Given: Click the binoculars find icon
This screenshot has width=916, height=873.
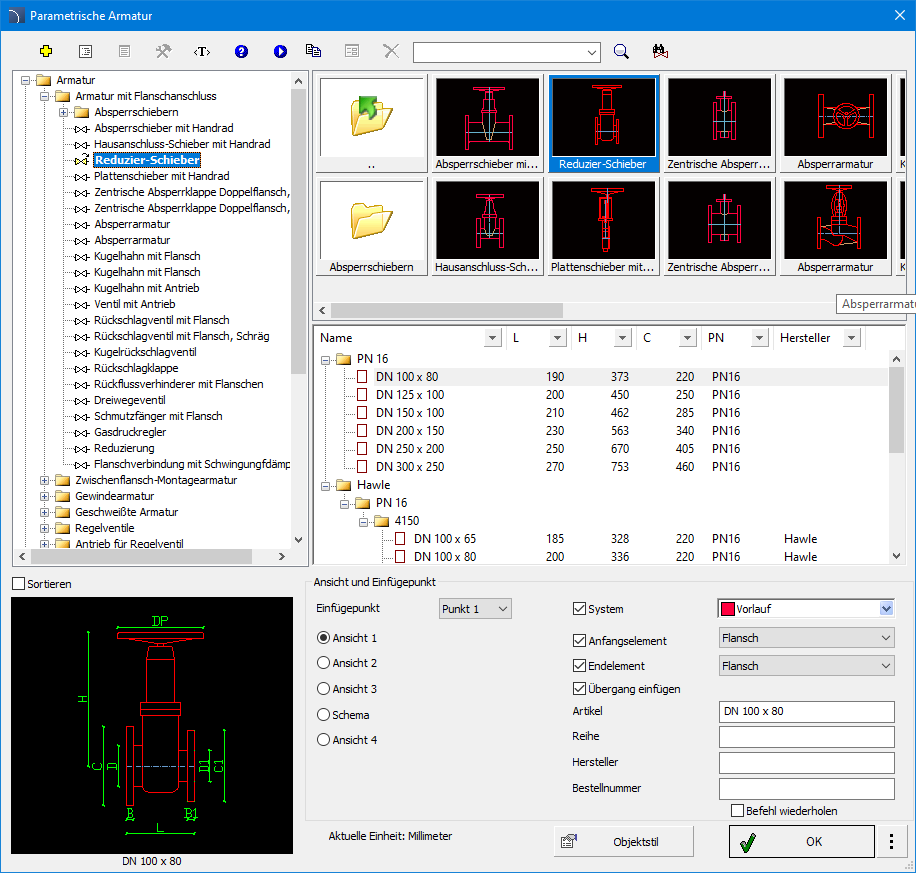Looking at the screenshot, I should click(659, 52).
